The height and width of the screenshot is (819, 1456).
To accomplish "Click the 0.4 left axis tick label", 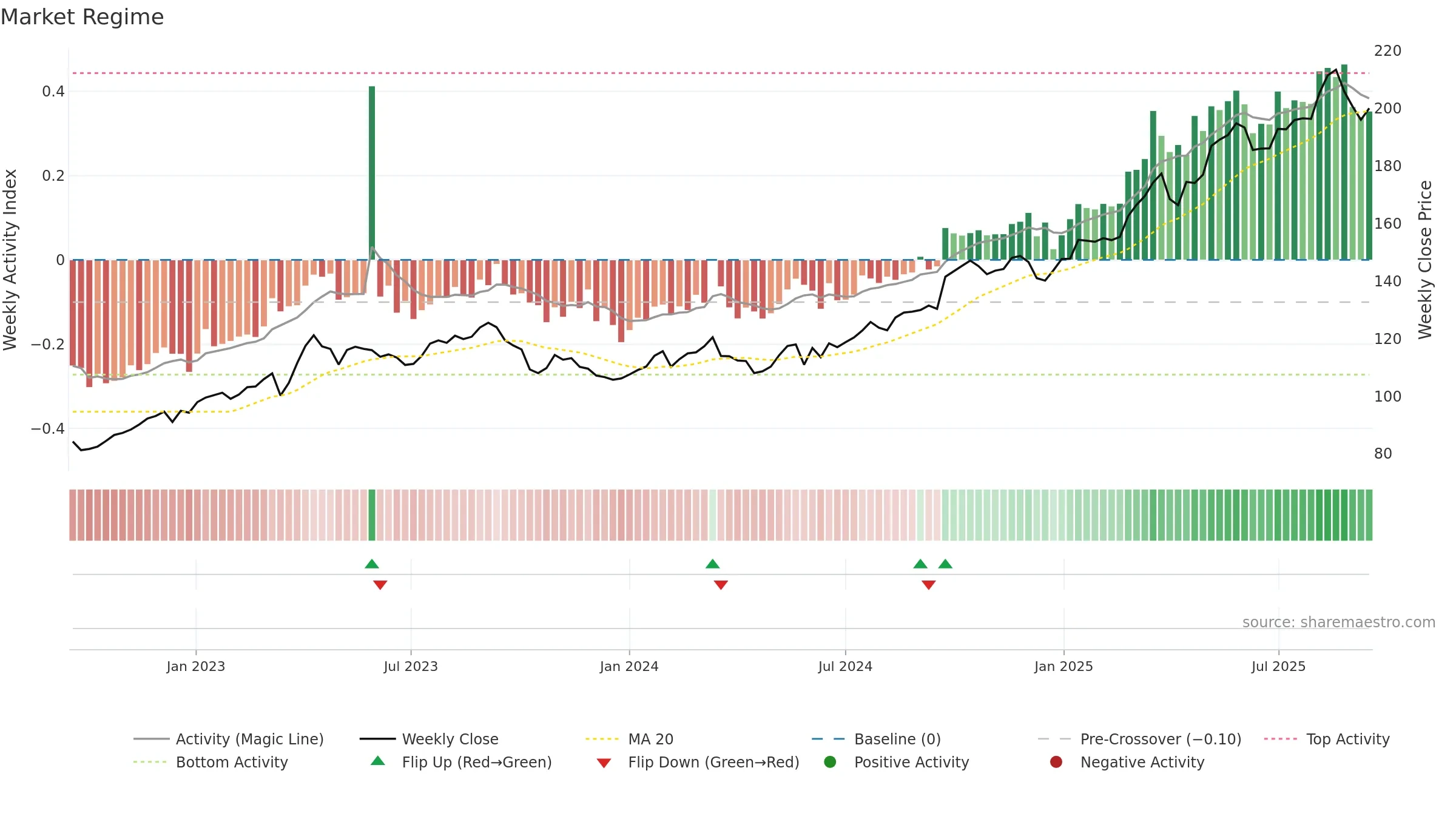I will pos(53,92).
